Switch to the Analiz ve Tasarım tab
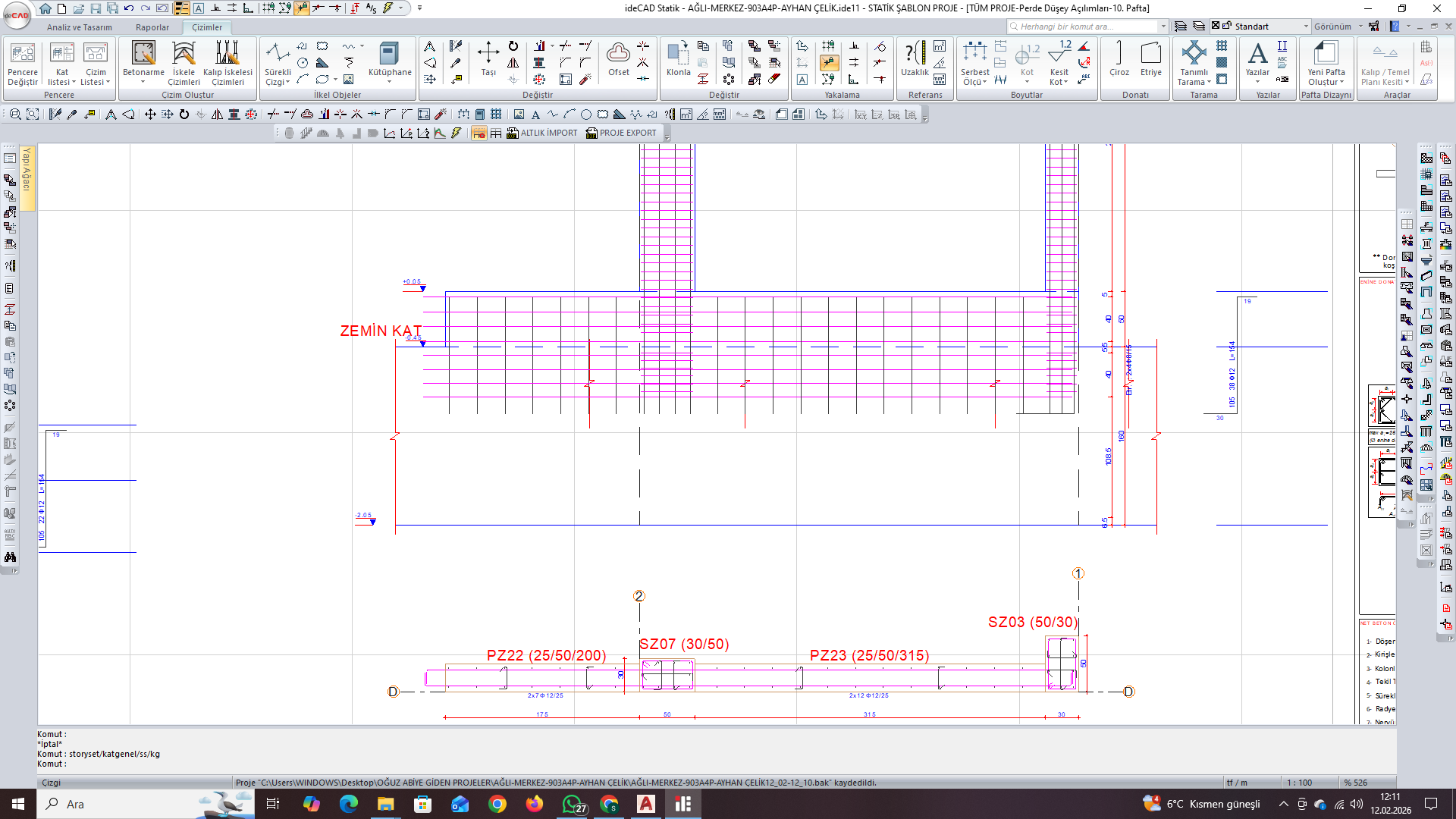This screenshot has width=1456, height=819. coord(79,27)
